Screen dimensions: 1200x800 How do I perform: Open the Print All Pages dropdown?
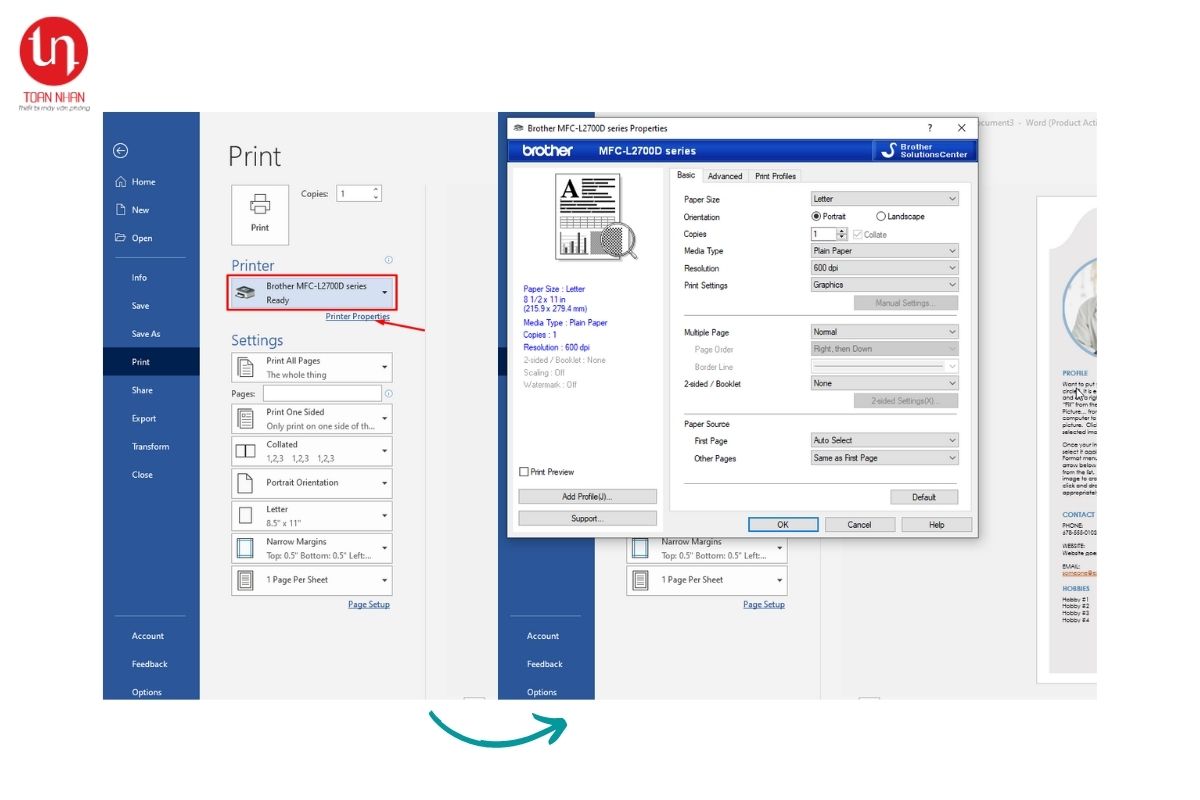point(312,367)
